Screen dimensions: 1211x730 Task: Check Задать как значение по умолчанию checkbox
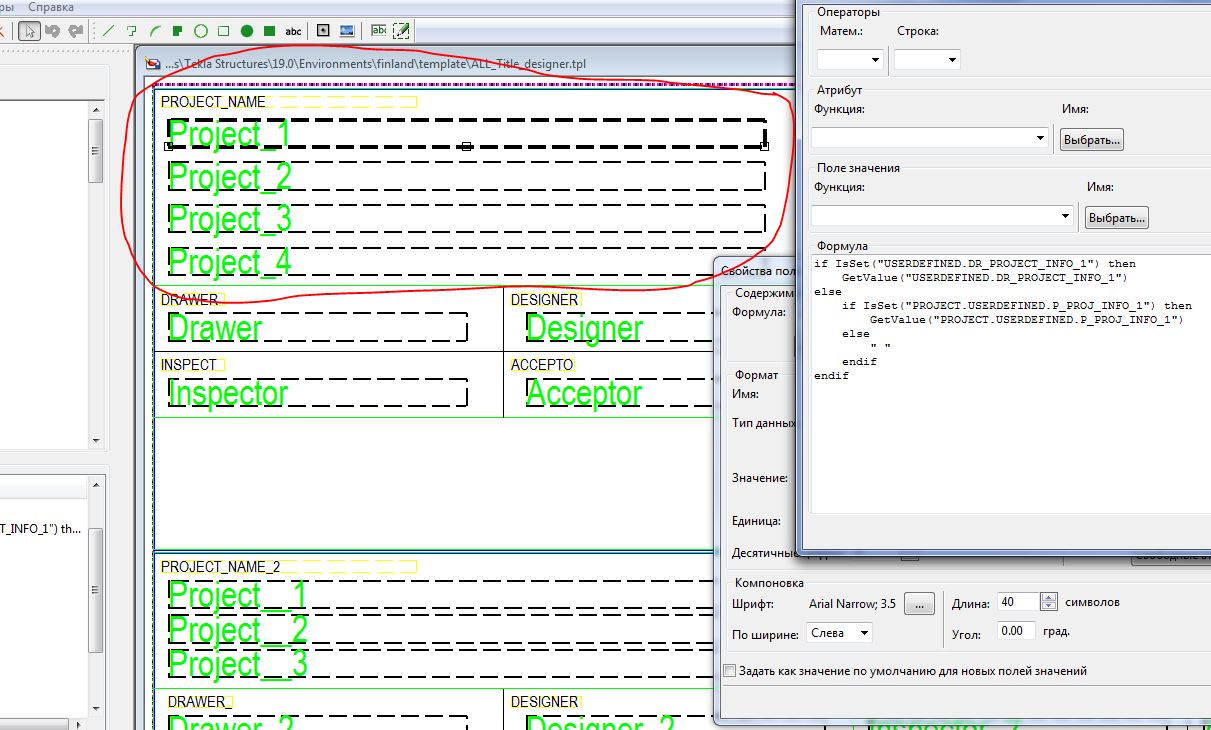pos(730,671)
